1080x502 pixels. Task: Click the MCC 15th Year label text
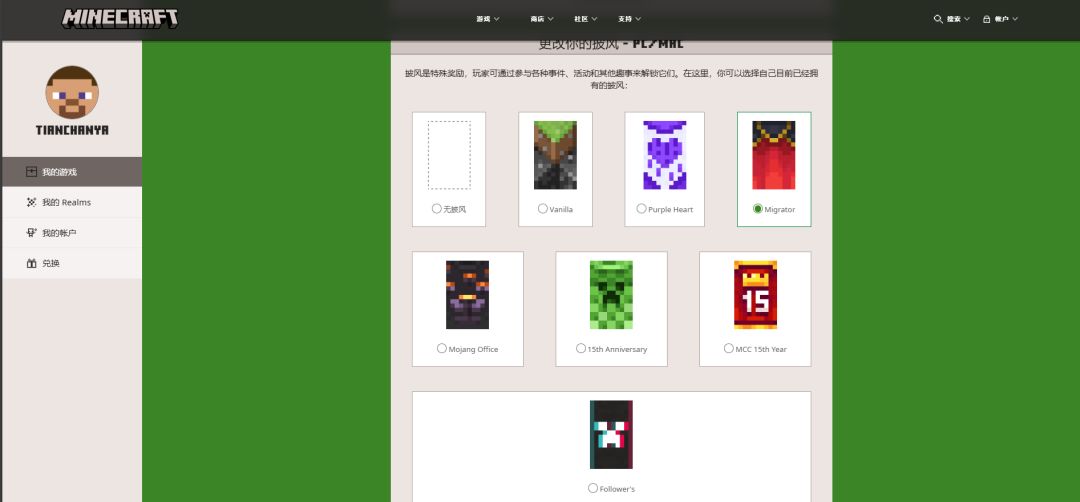[761, 349]
